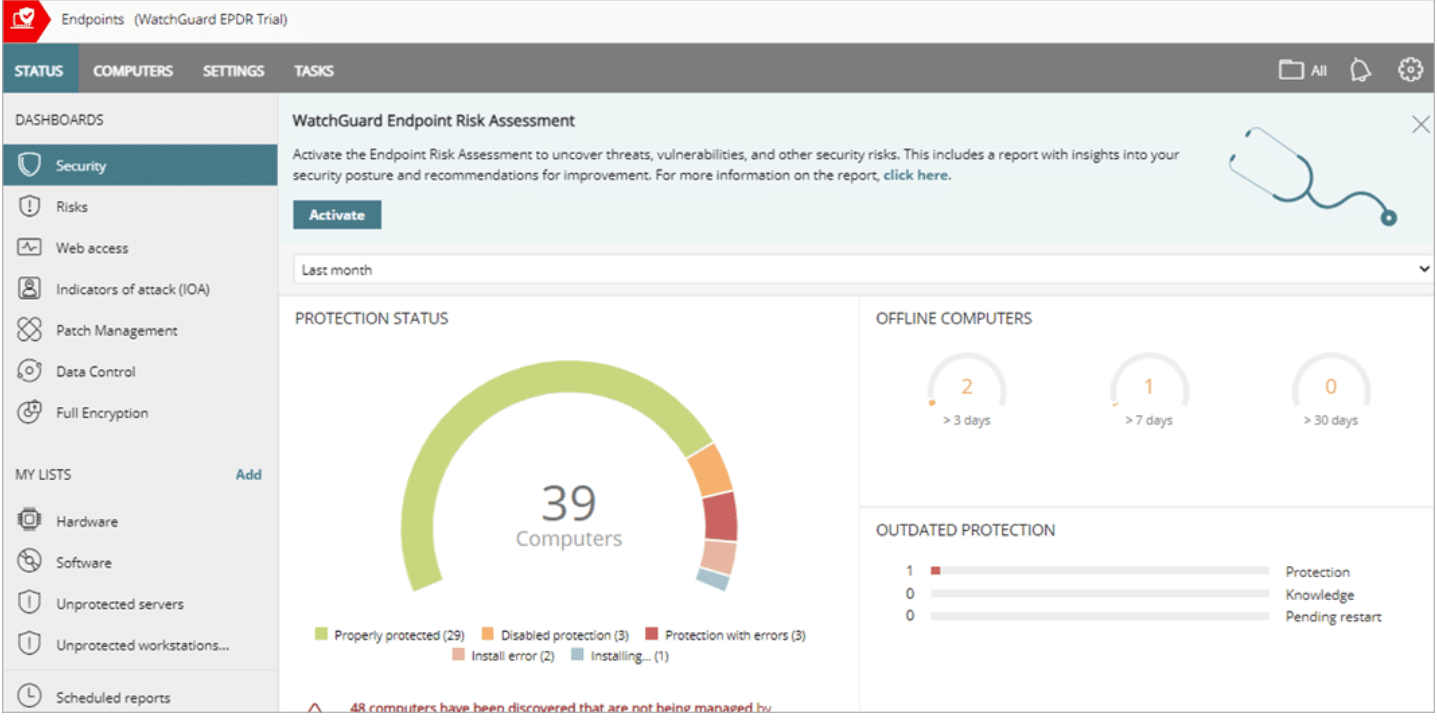Viewport: 1437px width, 721px height.
Task: Switch to the STATUS tab
Action: point(39,71)
